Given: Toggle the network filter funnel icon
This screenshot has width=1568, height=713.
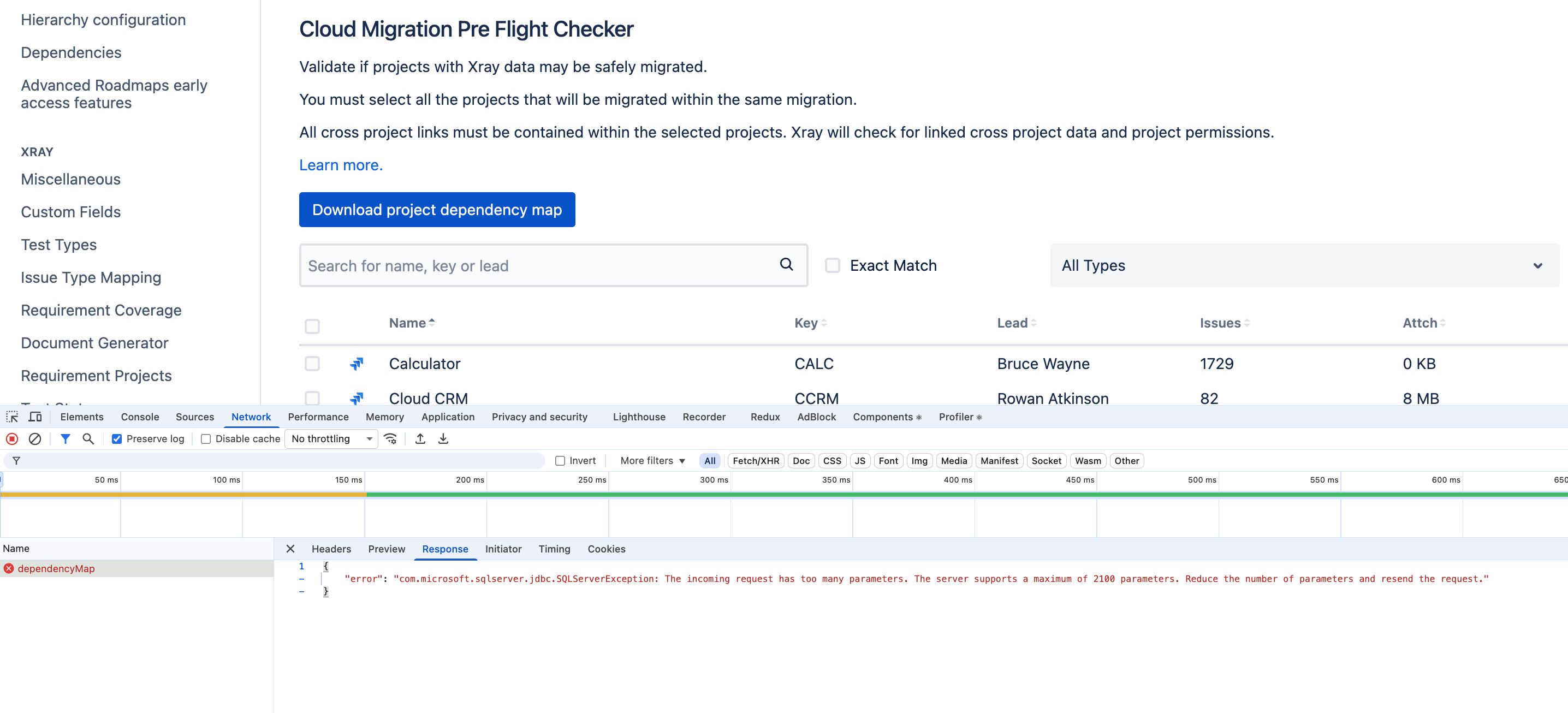Looking at the screenshot, I should click(65, 438).
